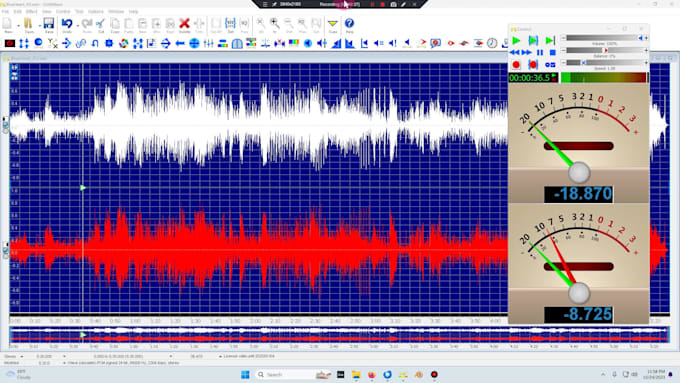Click the green playback marker on waveform
680x383 pixels.
[82, 188]
